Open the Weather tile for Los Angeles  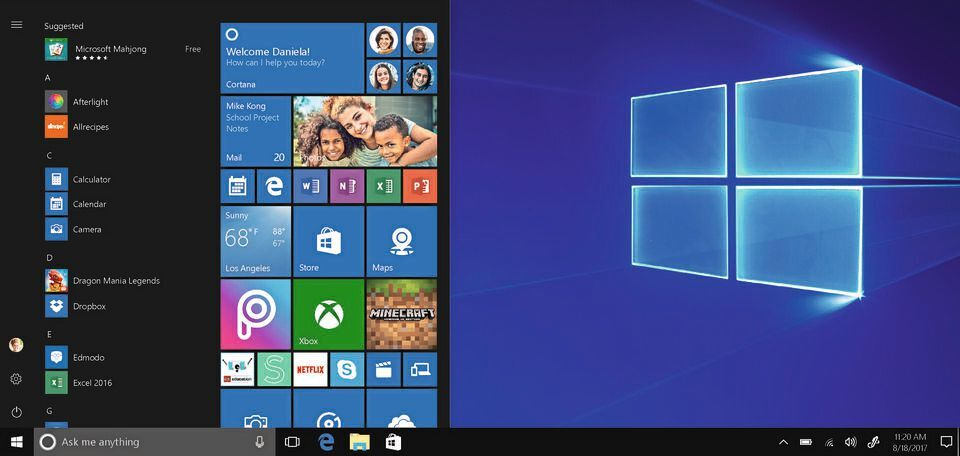(x=255, y=241)
